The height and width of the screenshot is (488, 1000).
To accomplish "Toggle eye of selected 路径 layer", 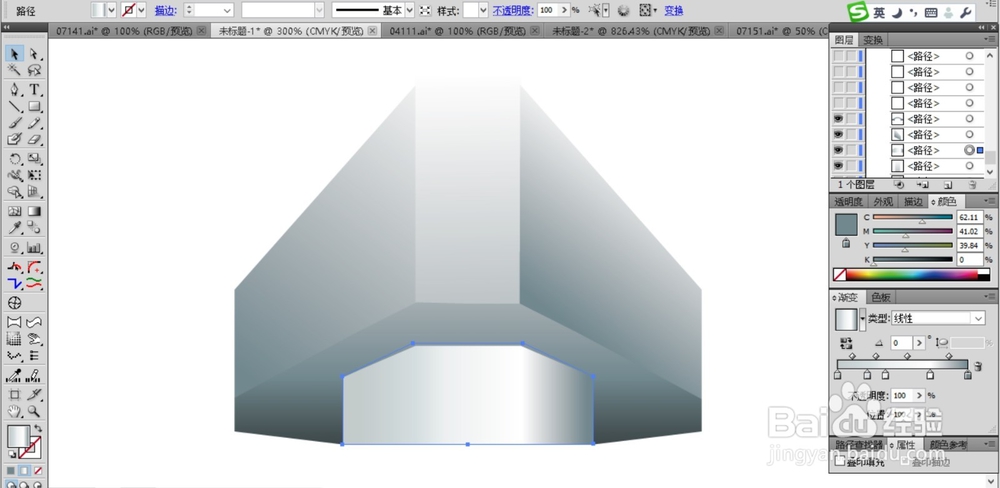I will click(x=838, y=150).
